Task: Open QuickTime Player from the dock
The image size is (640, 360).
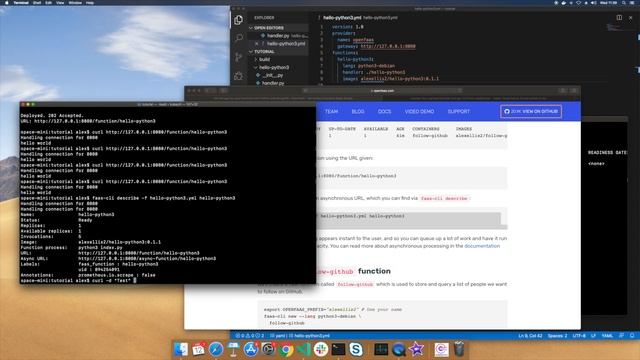Action: pyautogui.click(x=399, y=349)
